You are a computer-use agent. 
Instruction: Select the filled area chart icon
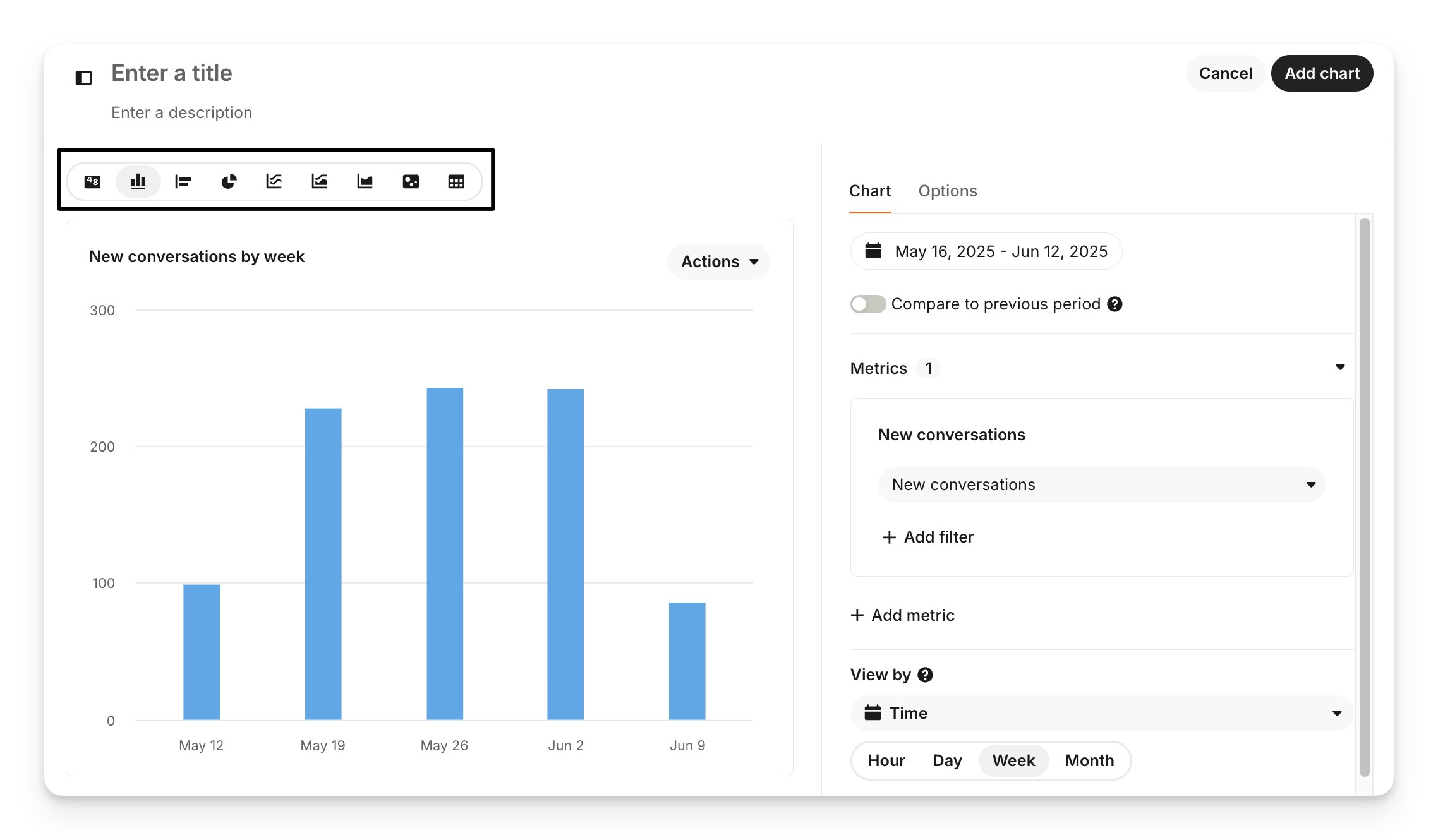pos(365,182)
